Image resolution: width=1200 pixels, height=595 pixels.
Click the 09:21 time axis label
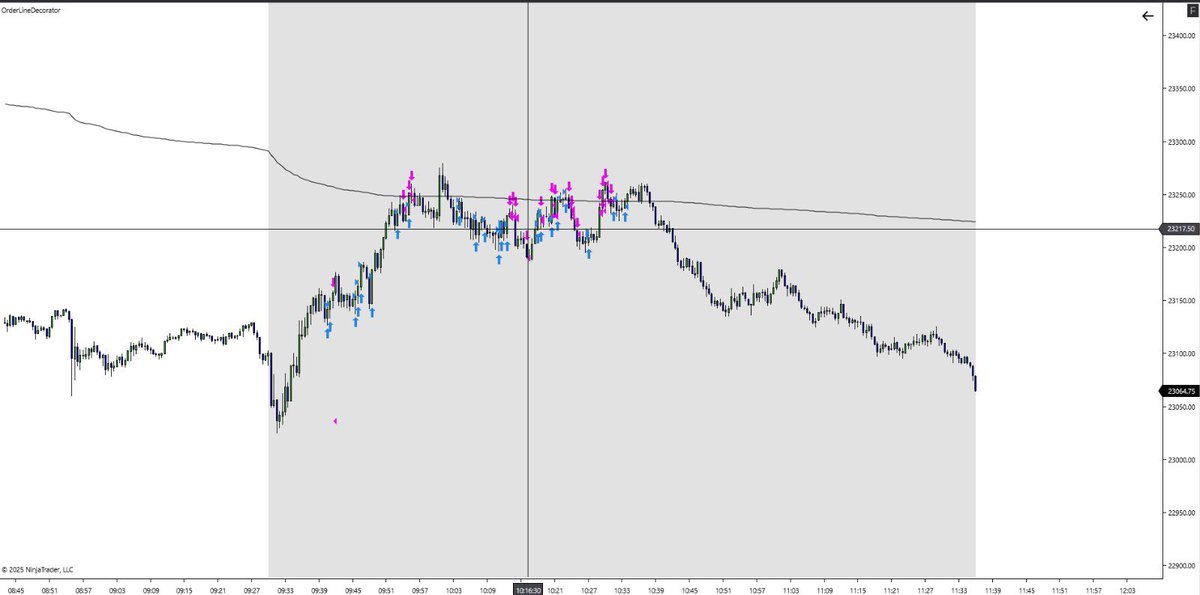(x=217, y=590)
